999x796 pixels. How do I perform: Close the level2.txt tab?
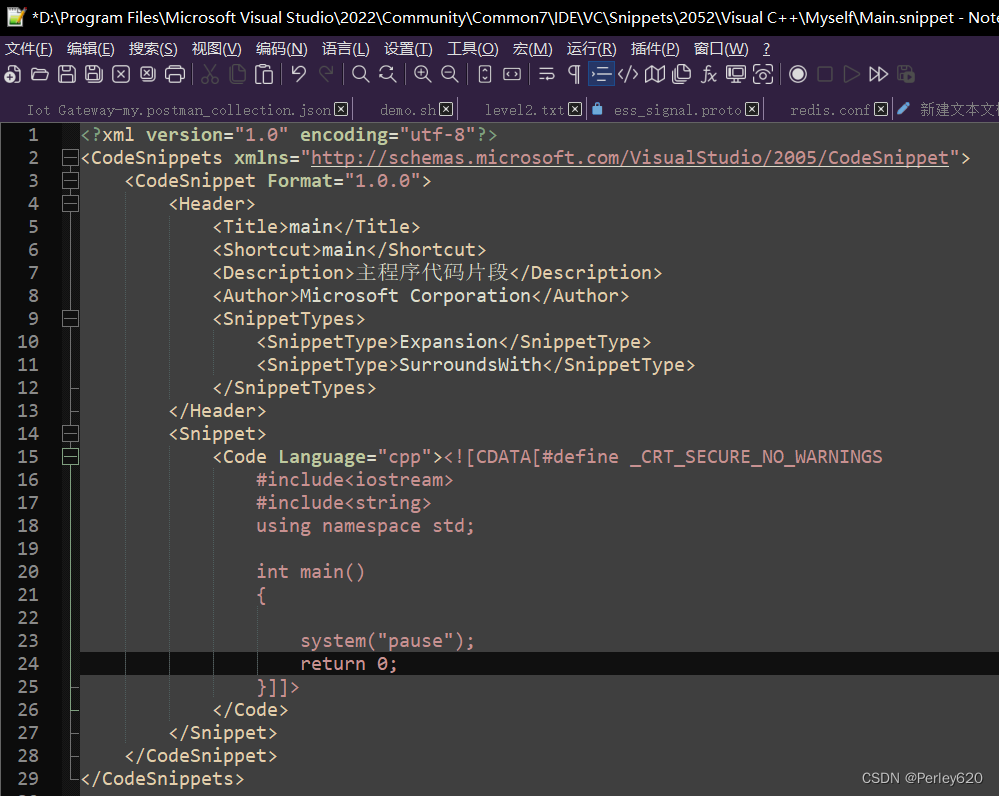pyautogui.click(x=575, y=109)
